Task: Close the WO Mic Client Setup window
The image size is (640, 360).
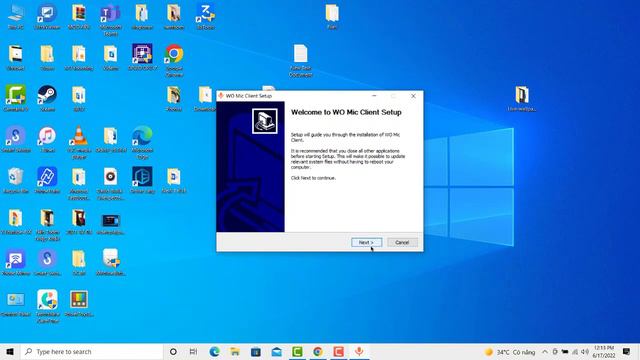Action: coord(413,96)
